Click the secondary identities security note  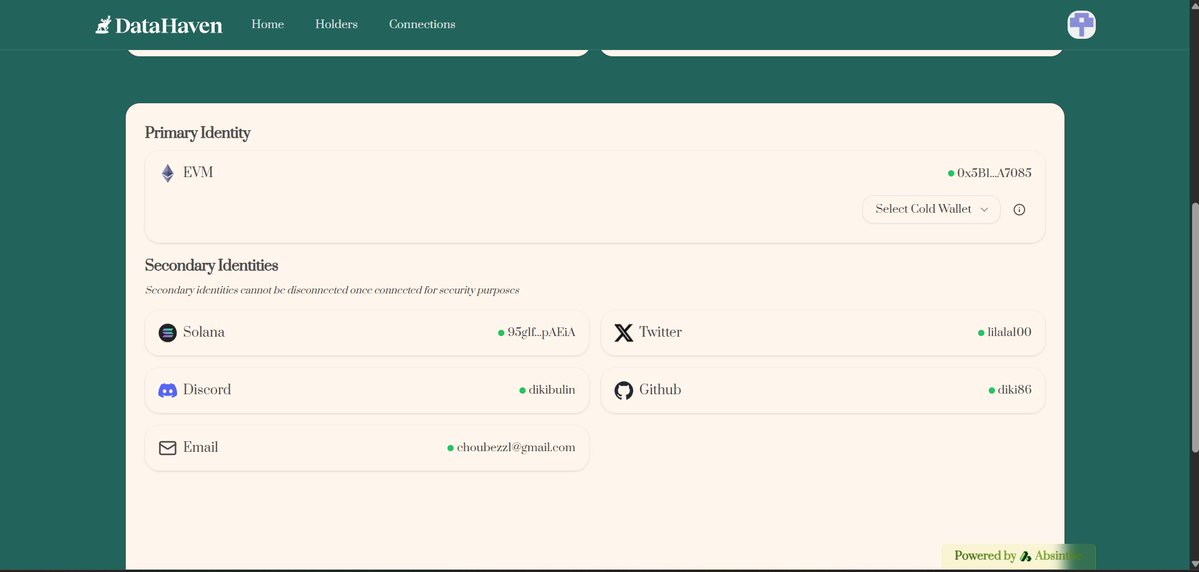click(x=332, y=291)
